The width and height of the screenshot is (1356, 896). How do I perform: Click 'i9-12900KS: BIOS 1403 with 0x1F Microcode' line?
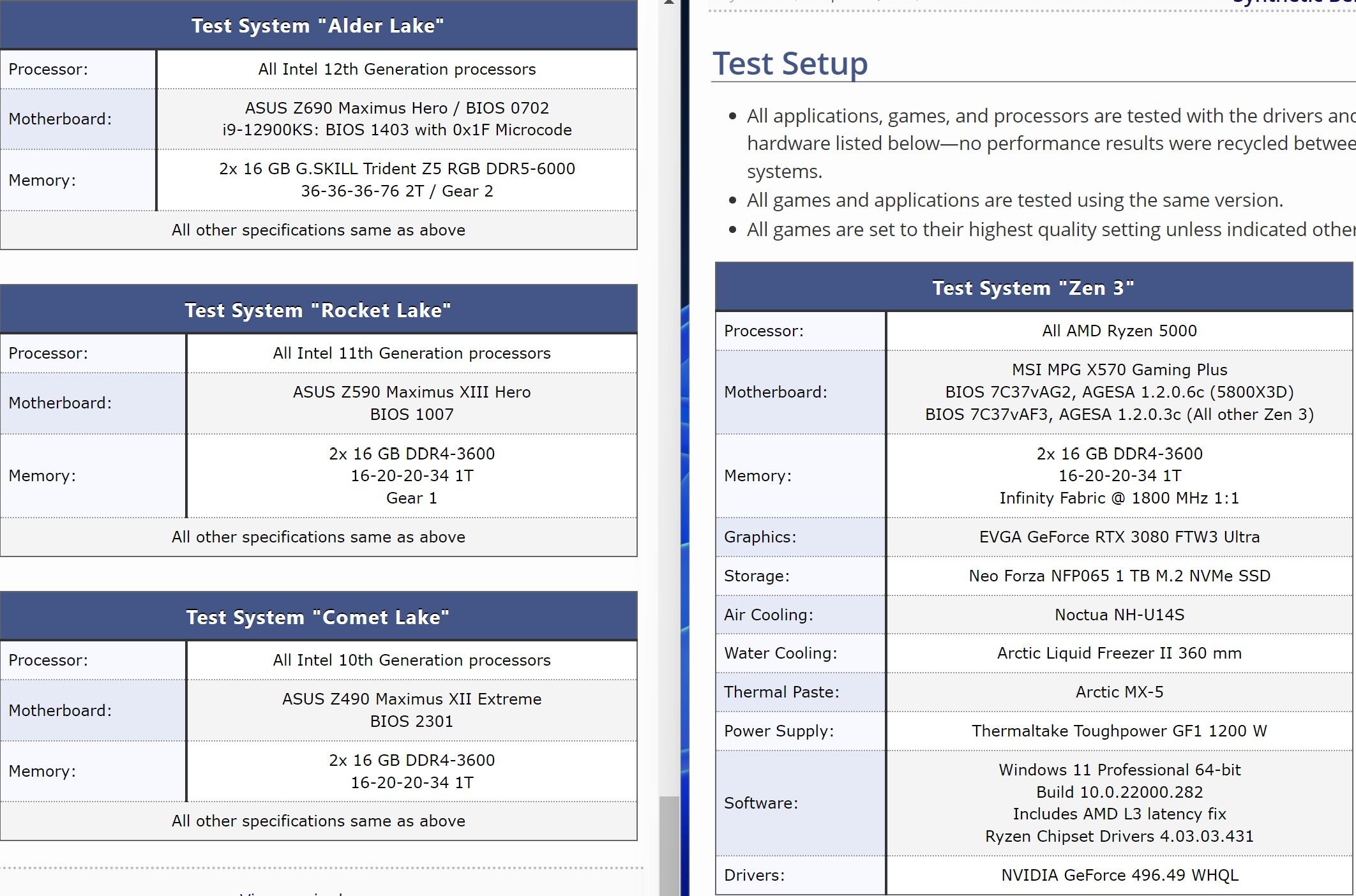tap(397, 130)
